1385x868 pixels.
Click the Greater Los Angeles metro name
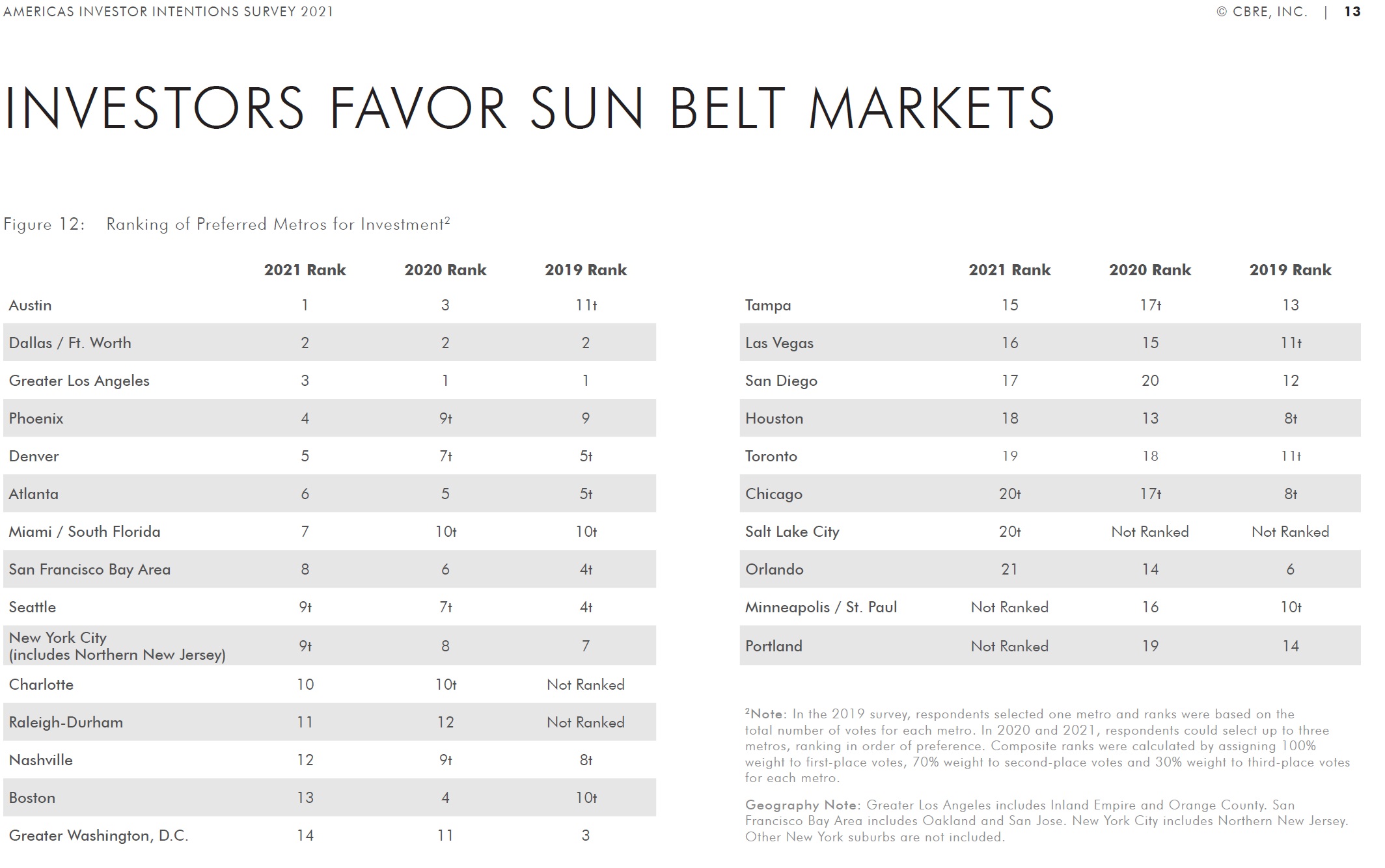[79, 381]
